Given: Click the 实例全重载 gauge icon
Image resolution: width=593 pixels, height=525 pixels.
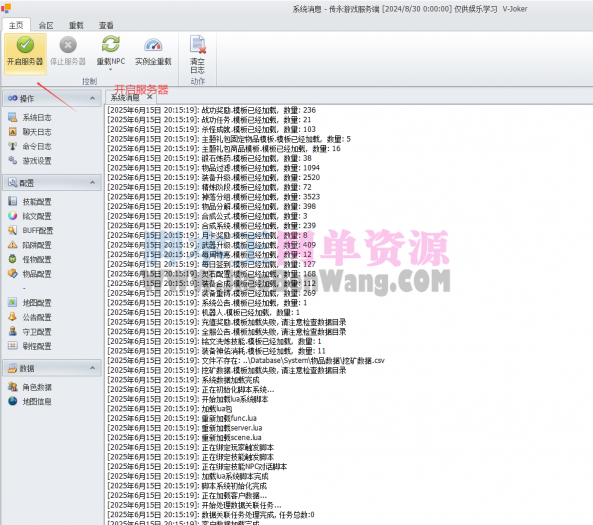Looking at the screenshot, I should tap(153, 45).
